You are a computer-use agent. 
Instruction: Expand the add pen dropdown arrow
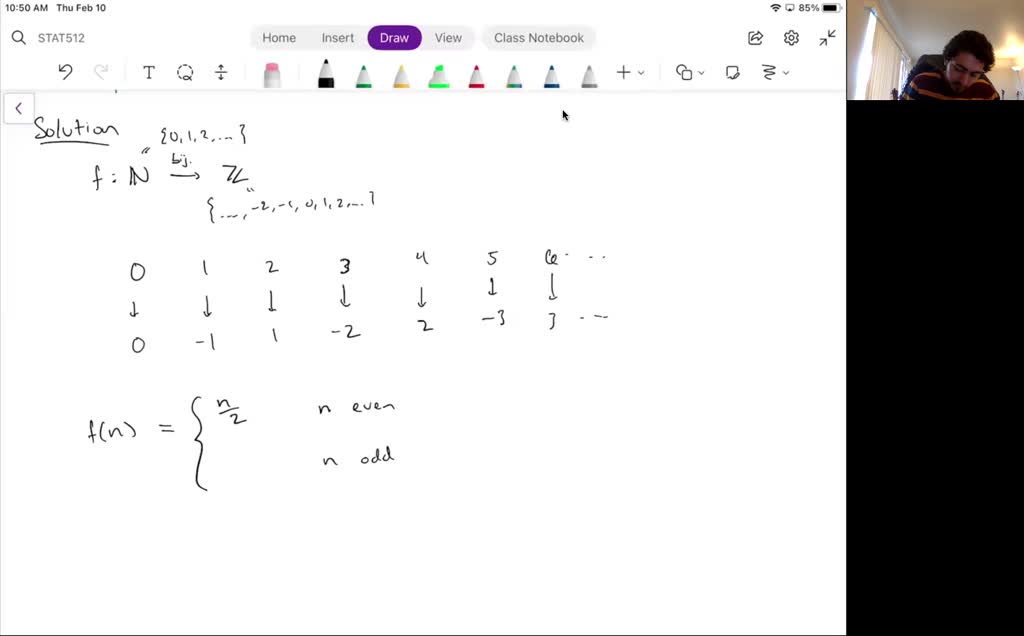pyautogui.click(x=641, y=73)
